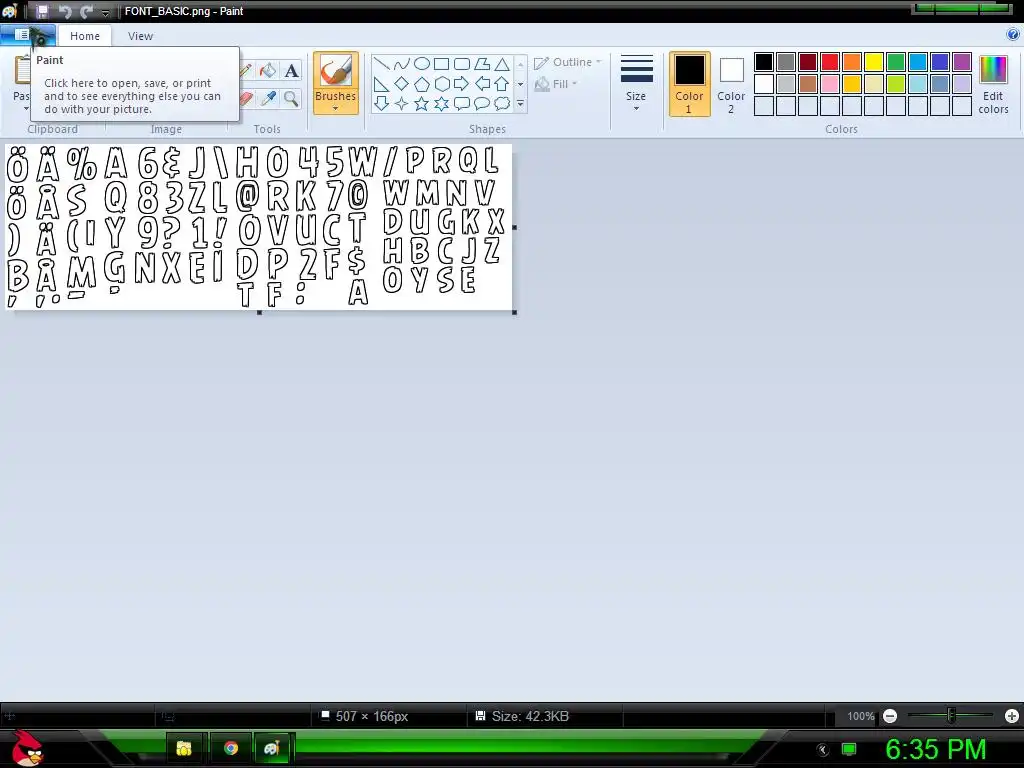Pick the Right arrow shape

pos(462,84)
